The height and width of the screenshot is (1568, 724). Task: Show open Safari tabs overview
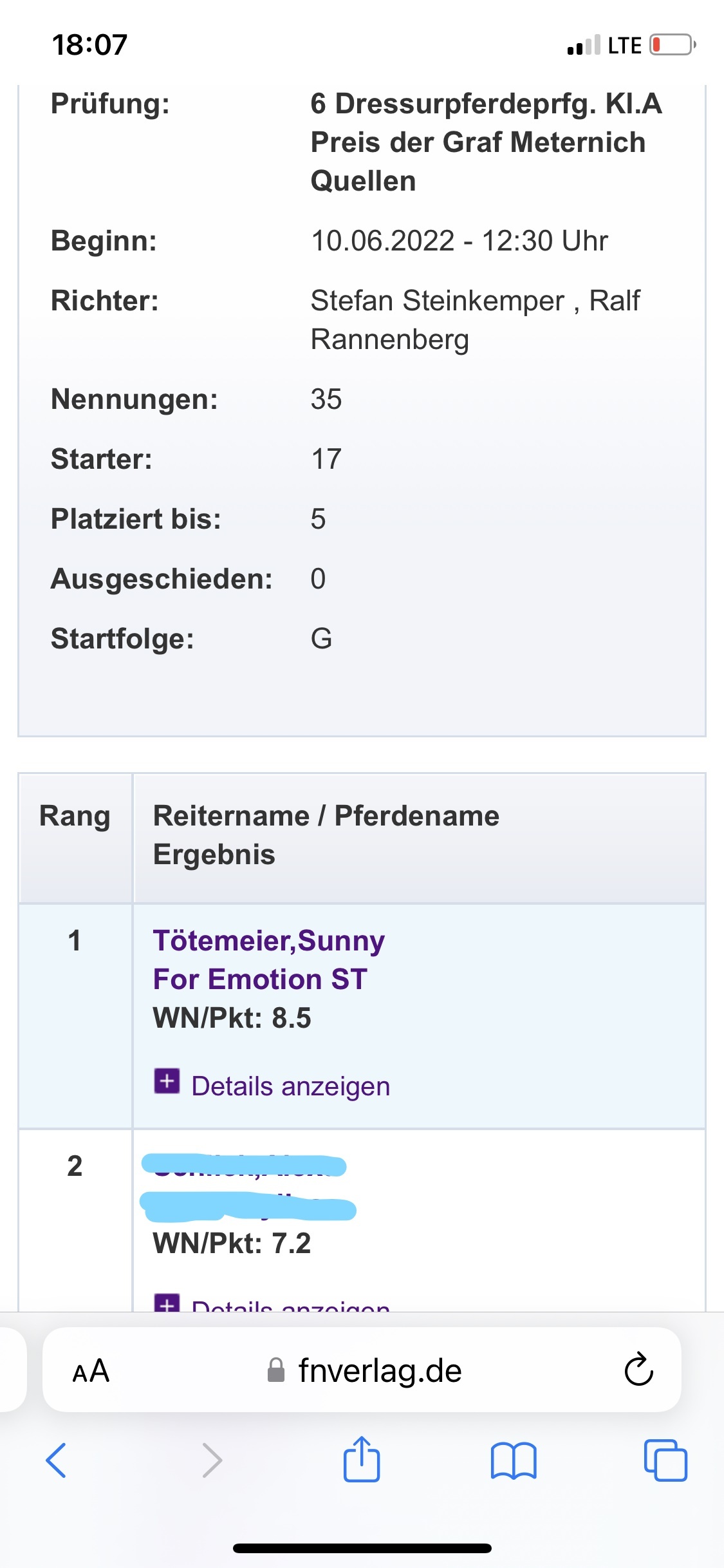point(665,1460)
